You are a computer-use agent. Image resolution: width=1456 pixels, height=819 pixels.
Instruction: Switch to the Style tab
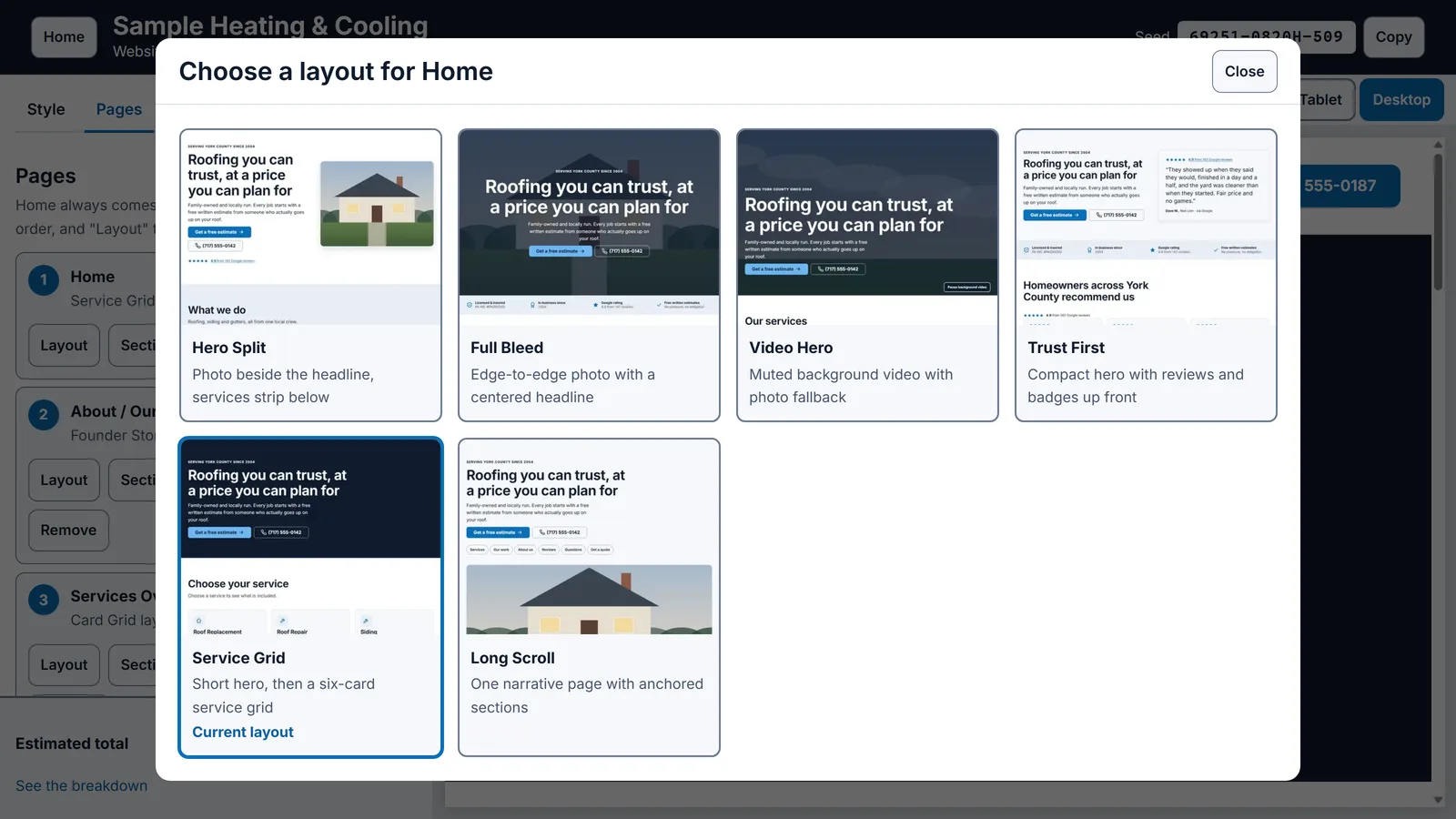45,109
